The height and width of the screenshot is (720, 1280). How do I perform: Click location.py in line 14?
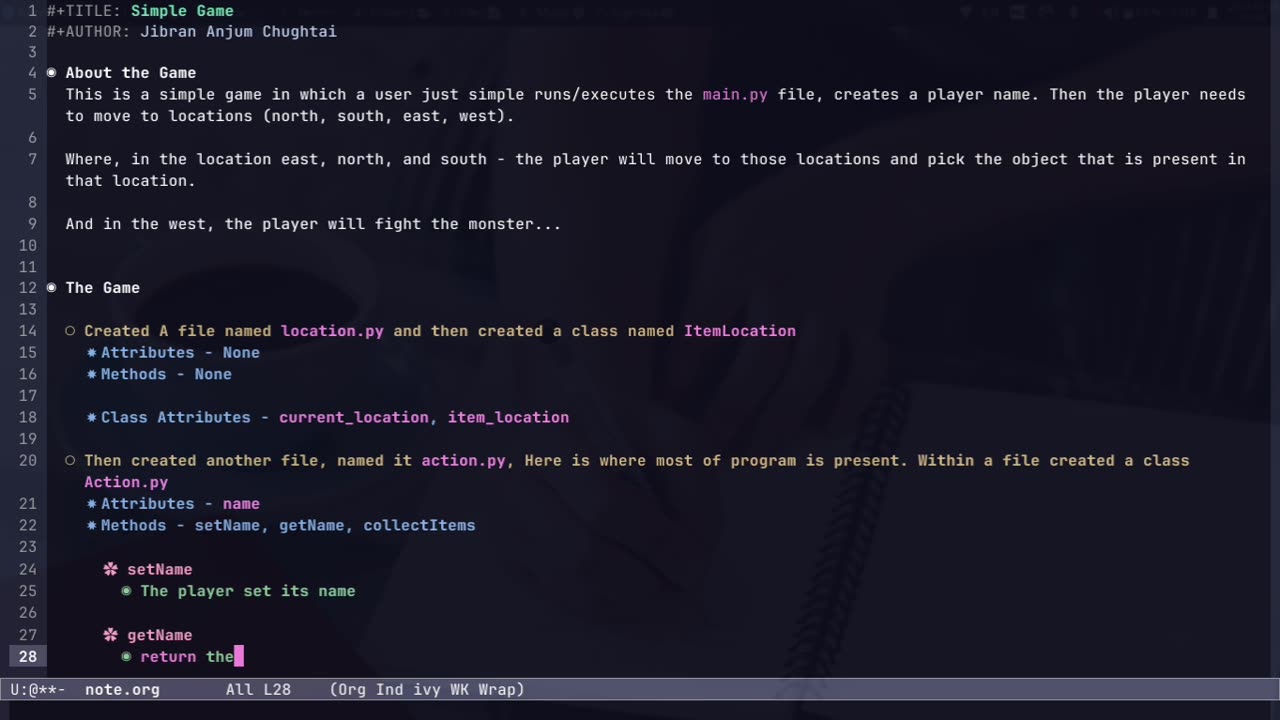pyautogui.click(x=332, y=331)
